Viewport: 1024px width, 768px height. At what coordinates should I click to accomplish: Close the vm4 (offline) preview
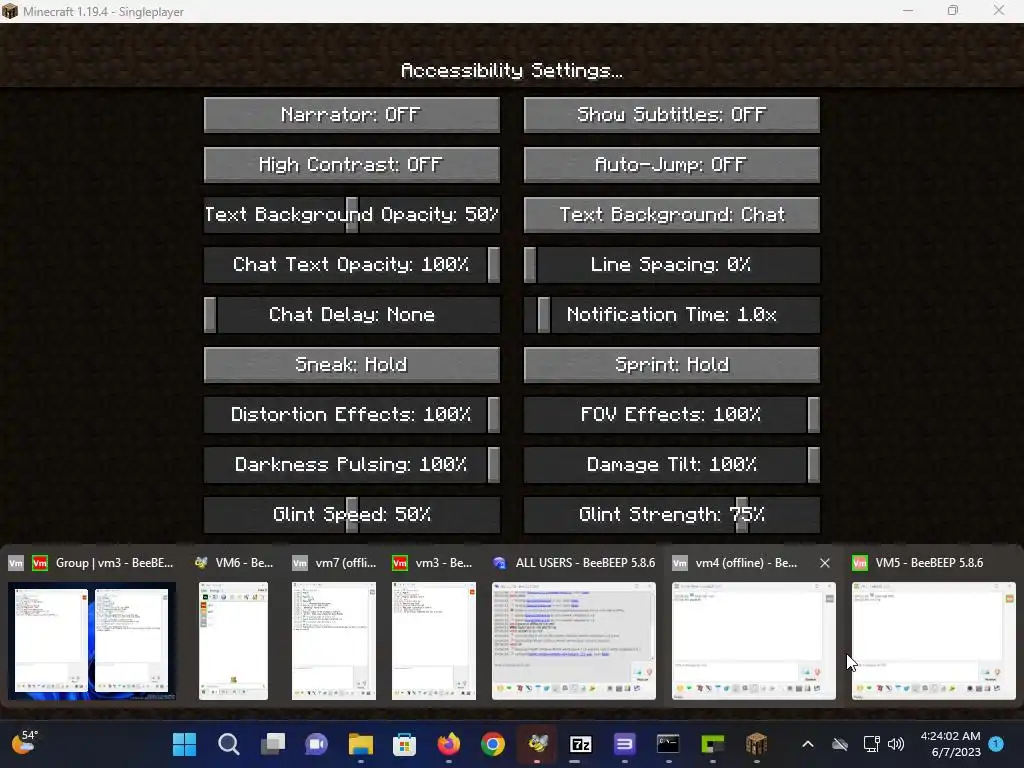click(825, 563)
